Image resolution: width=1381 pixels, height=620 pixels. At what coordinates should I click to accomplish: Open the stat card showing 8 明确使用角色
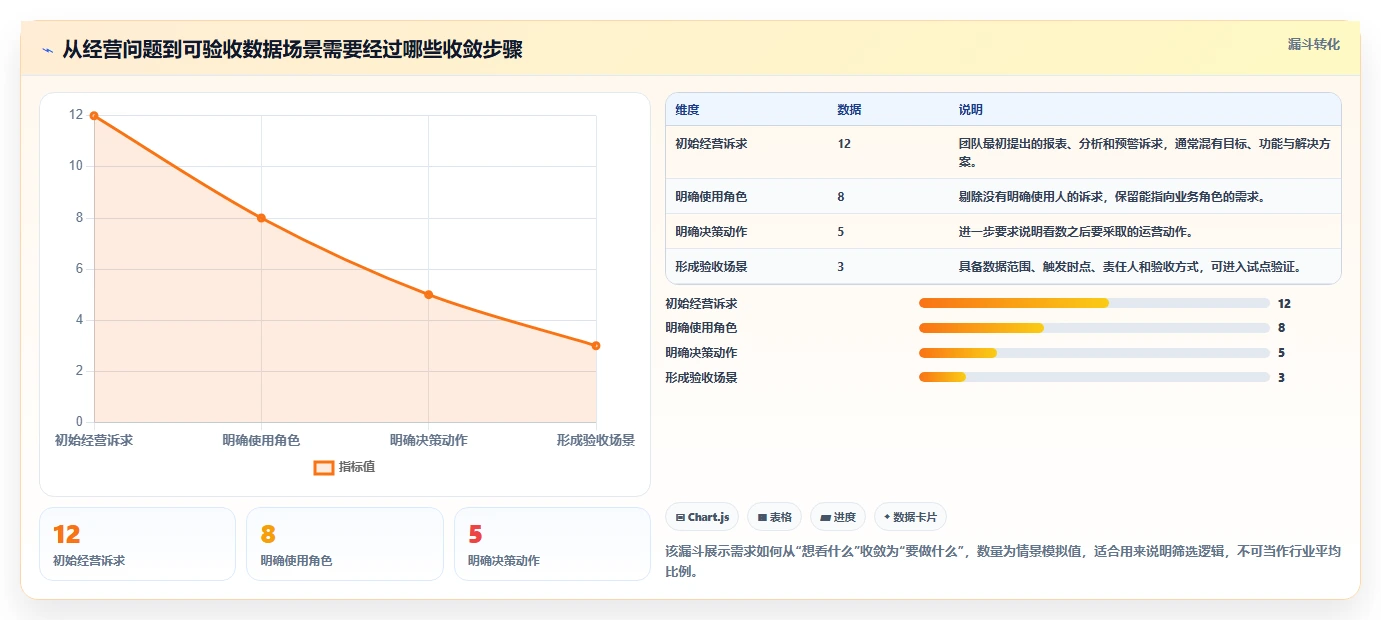pos(344,544)
